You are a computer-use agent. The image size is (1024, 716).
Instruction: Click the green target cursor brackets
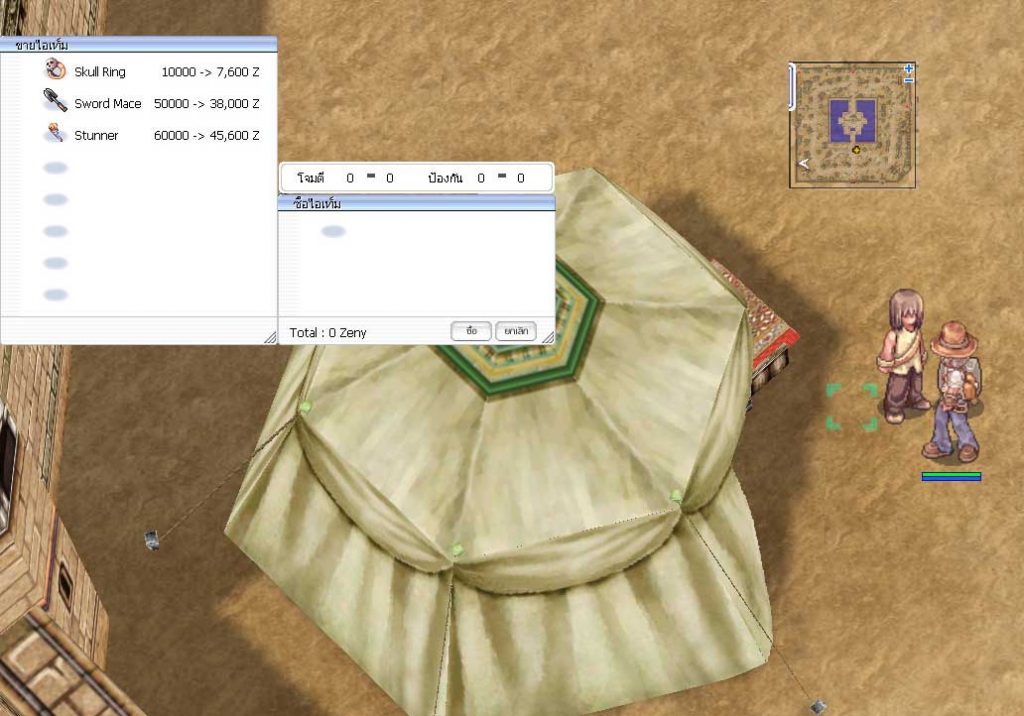click(852, 407)
